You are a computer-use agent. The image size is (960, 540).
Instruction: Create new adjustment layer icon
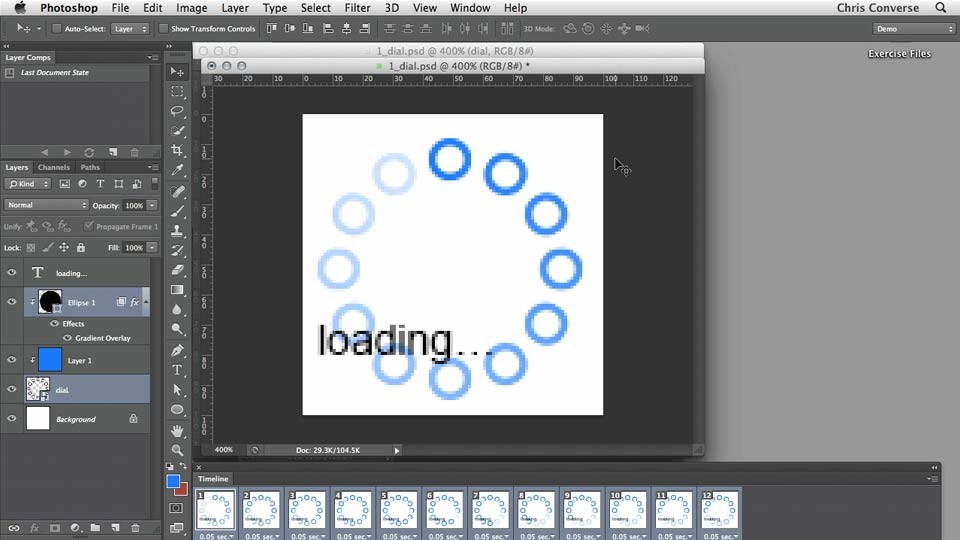pos(75,528)
